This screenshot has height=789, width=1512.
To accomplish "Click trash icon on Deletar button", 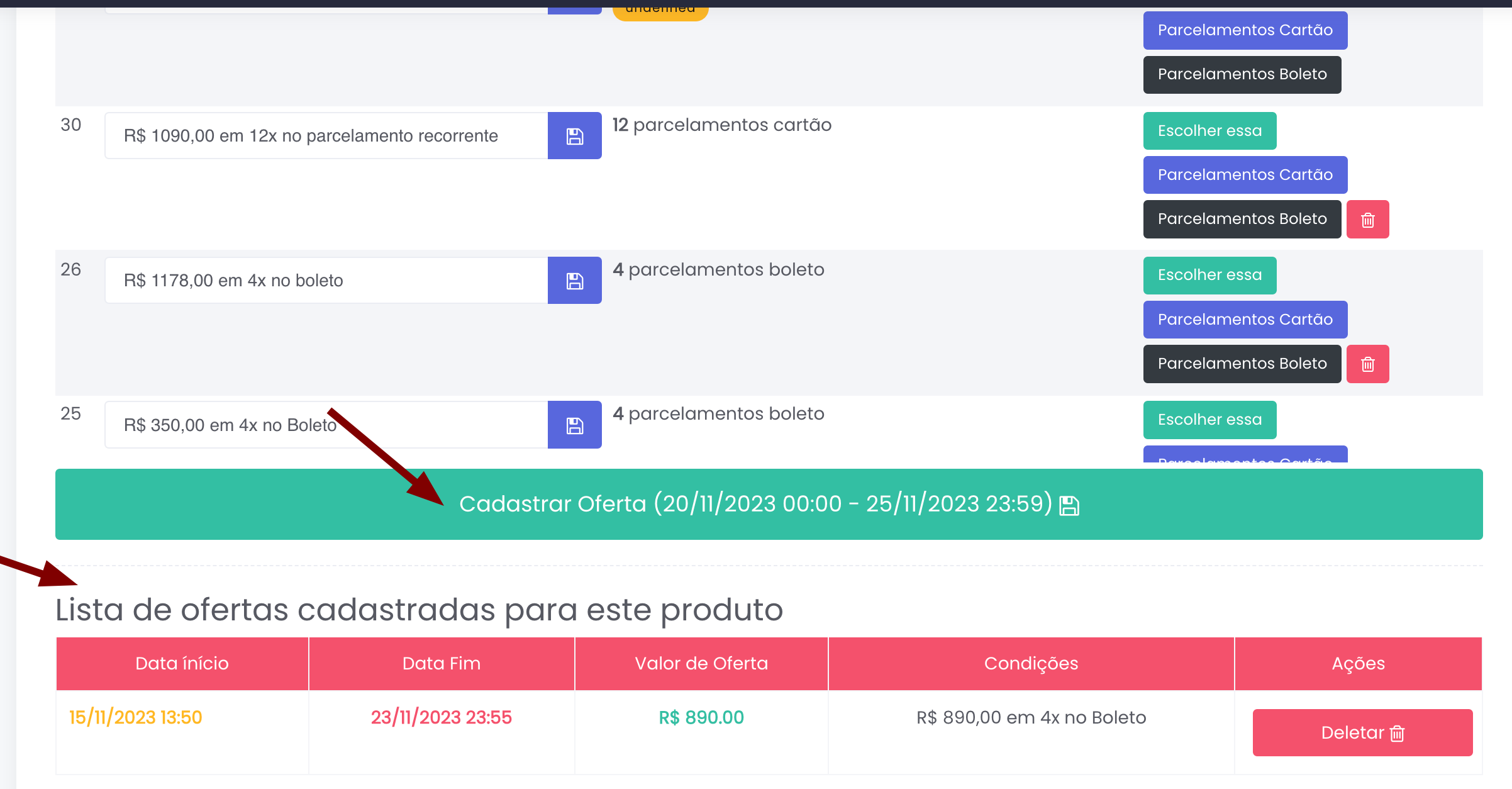I will (1397, 734).
